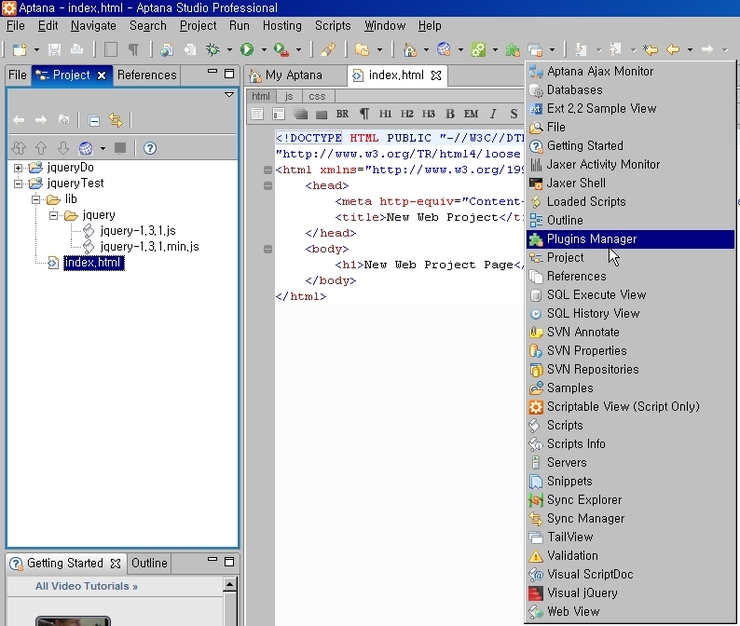The image size is (740, 626).
Task: Select Sync Explorer in view list
Action: (630, 499)
